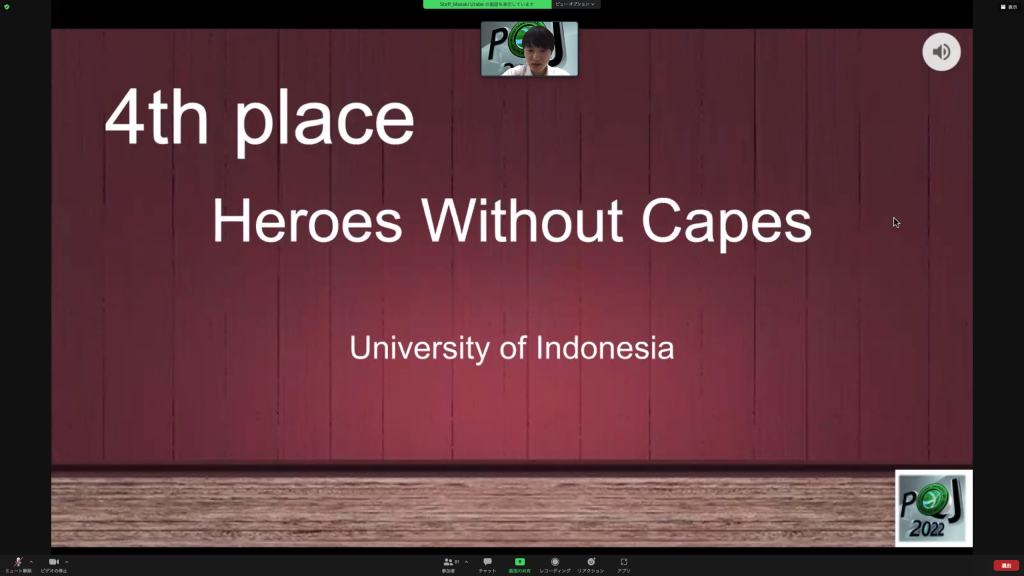Toggle microphone mute
The image size is (1024, 576).
coord(18,563)
